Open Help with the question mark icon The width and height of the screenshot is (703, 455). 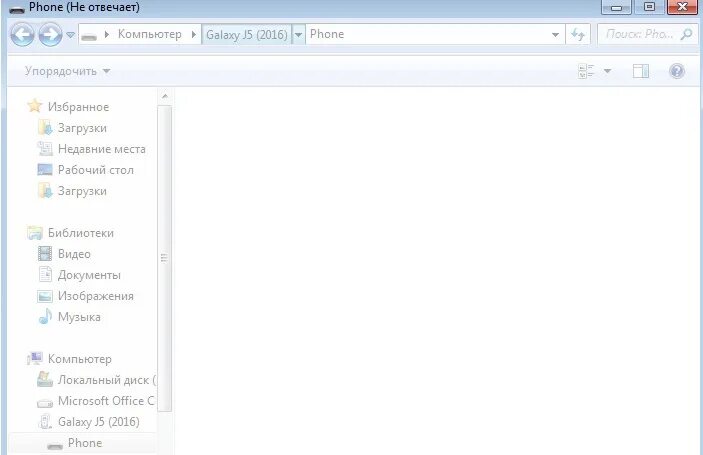(677, 71)
